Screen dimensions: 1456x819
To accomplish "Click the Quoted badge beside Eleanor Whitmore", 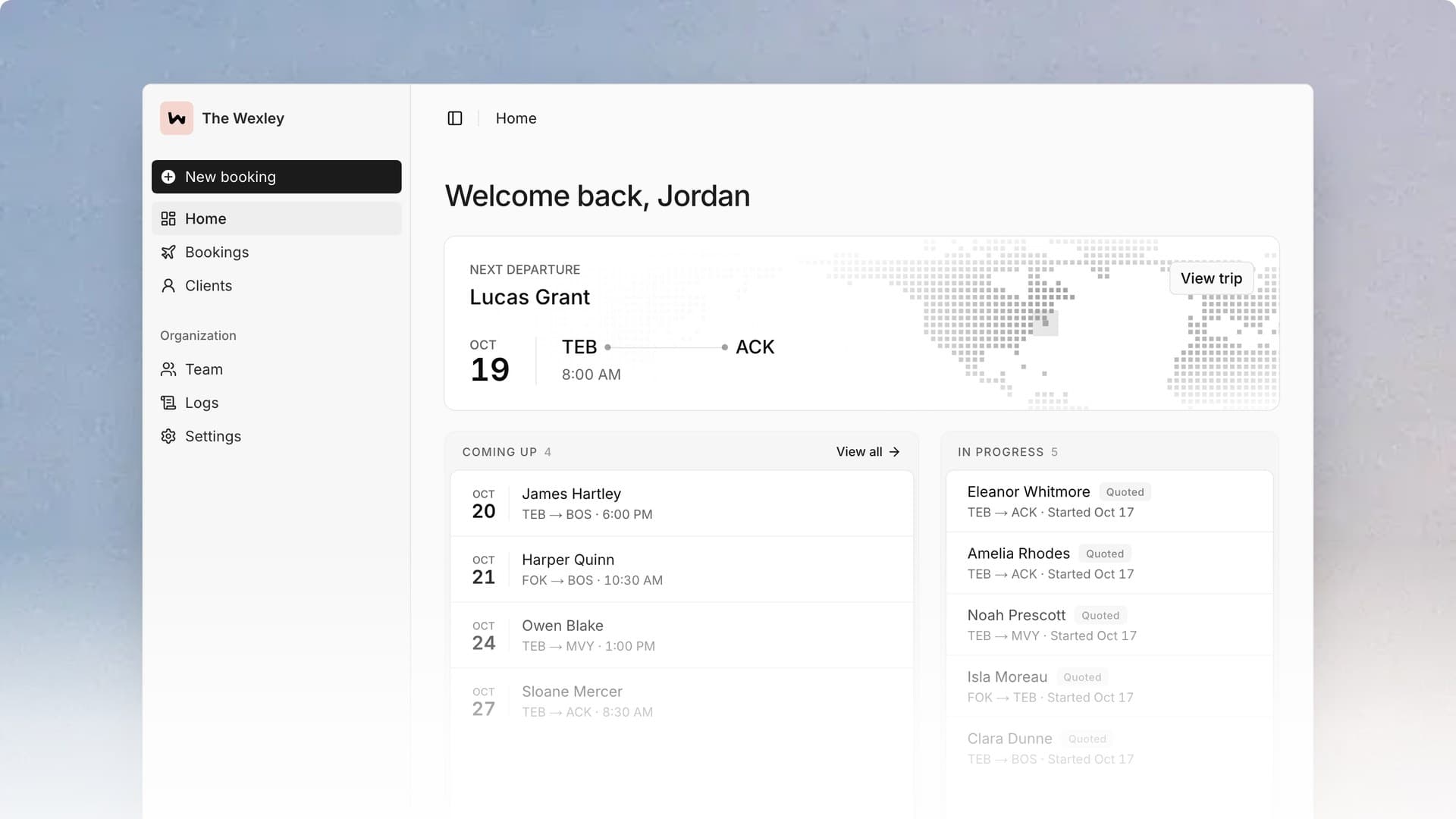I will [1125, 492].
